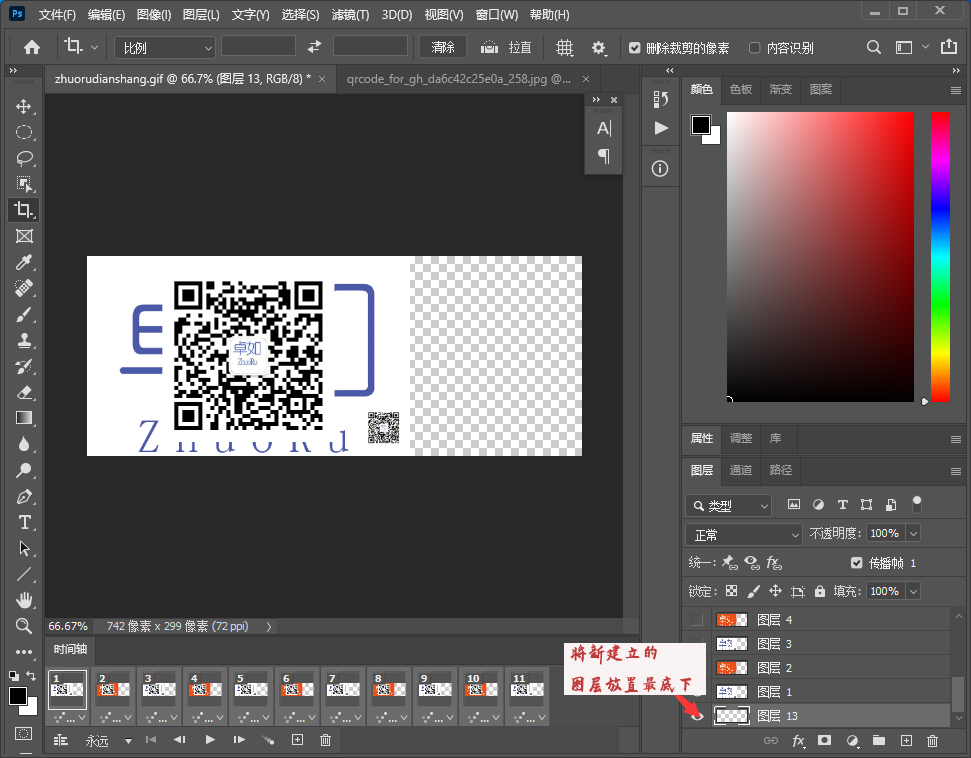Switch to the 通道 tab
This screenshot has width=971, height=758.
point(741,470)
